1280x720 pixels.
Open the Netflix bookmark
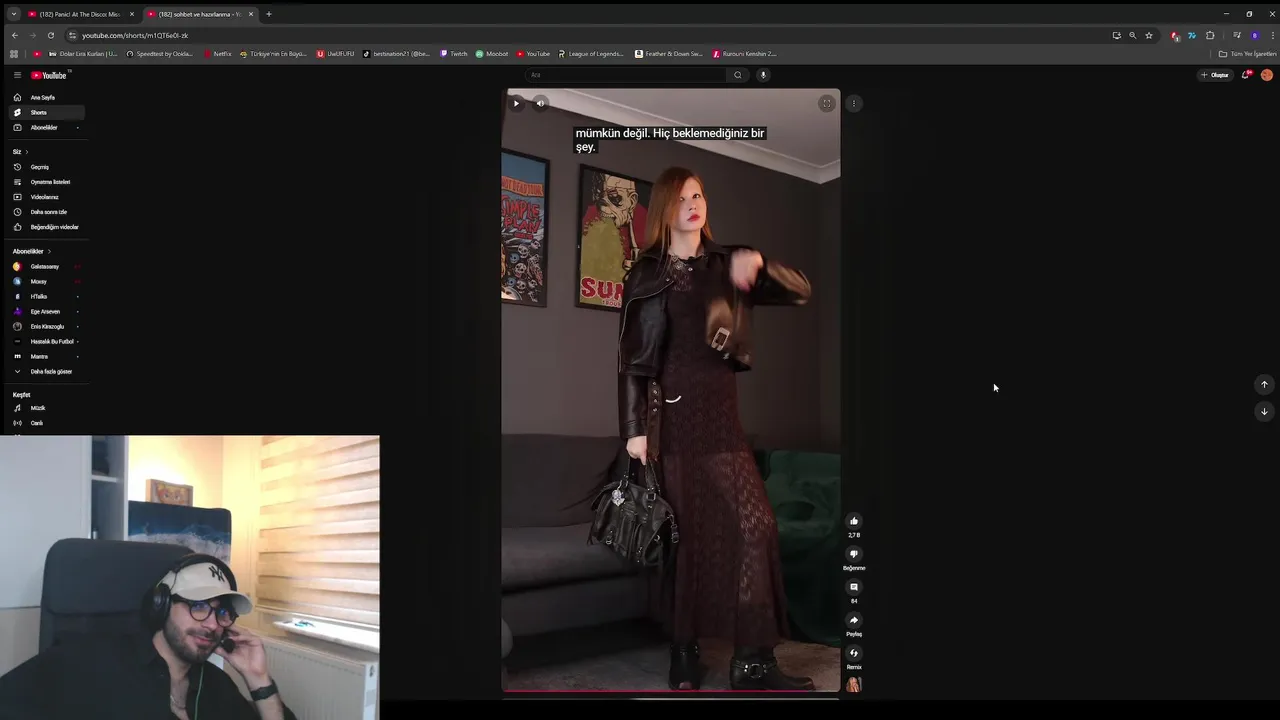point(217,54)
